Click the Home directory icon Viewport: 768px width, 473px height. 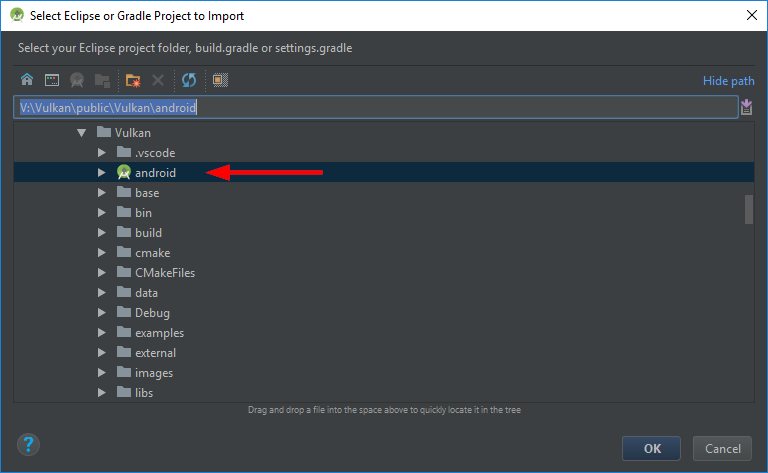27,80
